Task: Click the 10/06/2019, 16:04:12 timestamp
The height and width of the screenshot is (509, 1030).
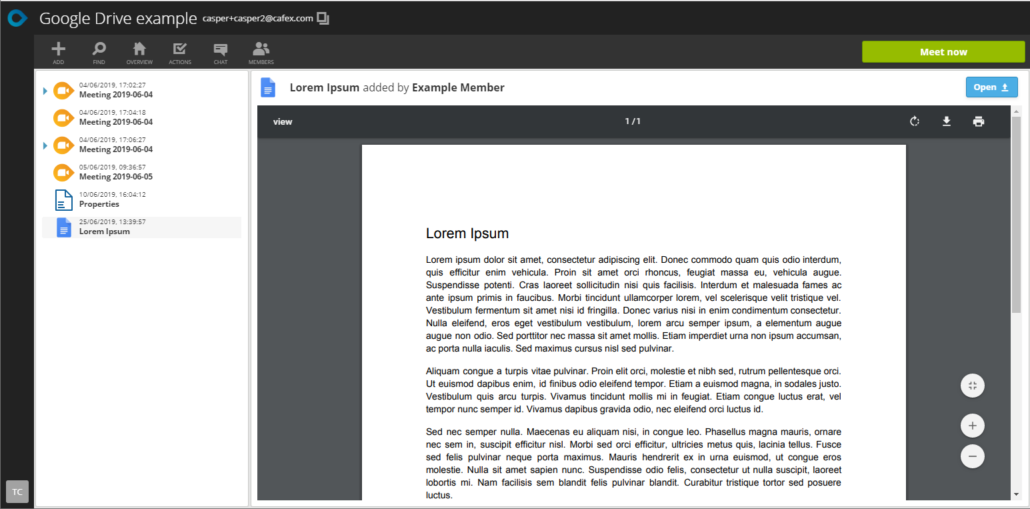Action: 112,194
